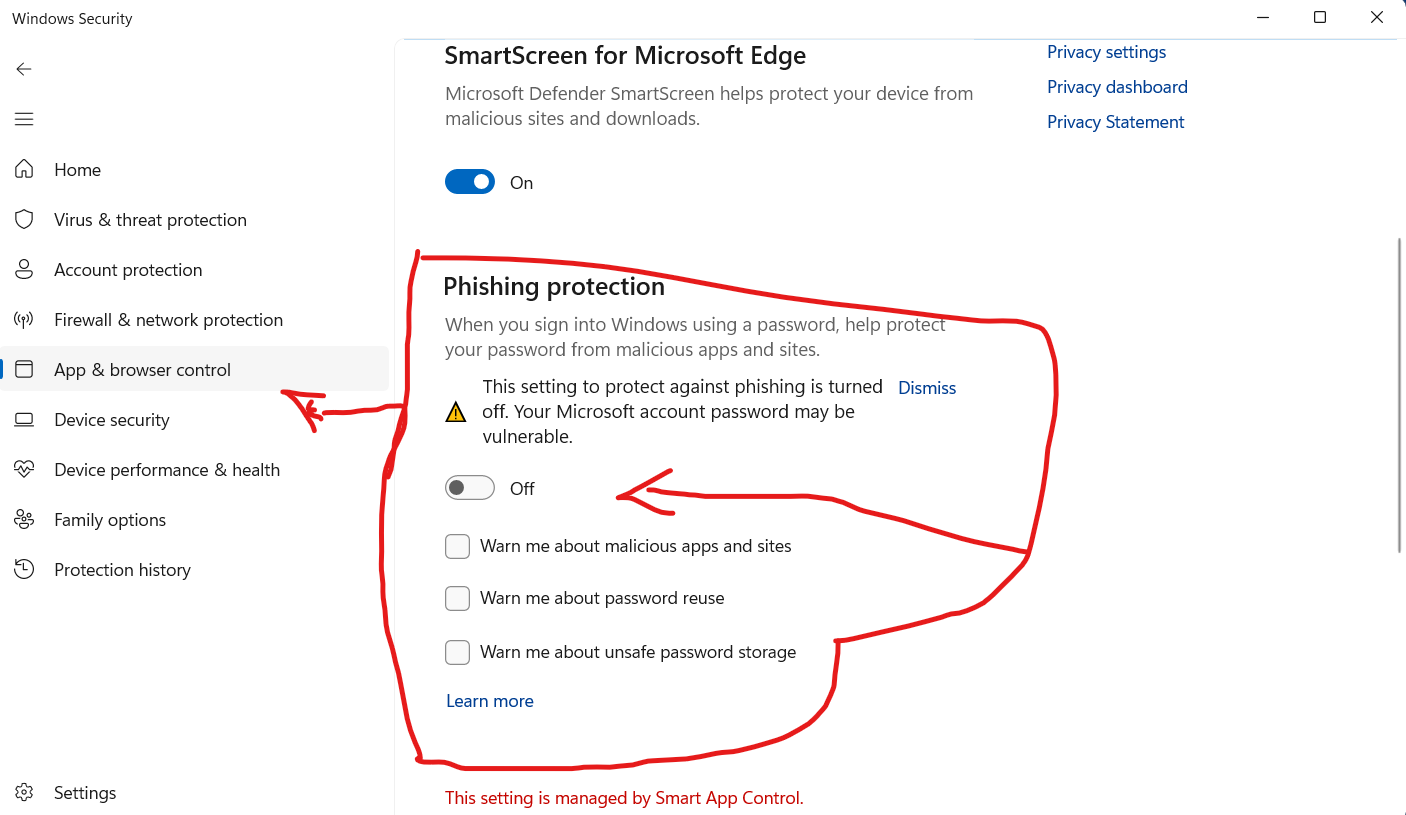Click the back arrow in the sidebar
Viewport: 1406px width, 815px height.
tap(24, 68)
